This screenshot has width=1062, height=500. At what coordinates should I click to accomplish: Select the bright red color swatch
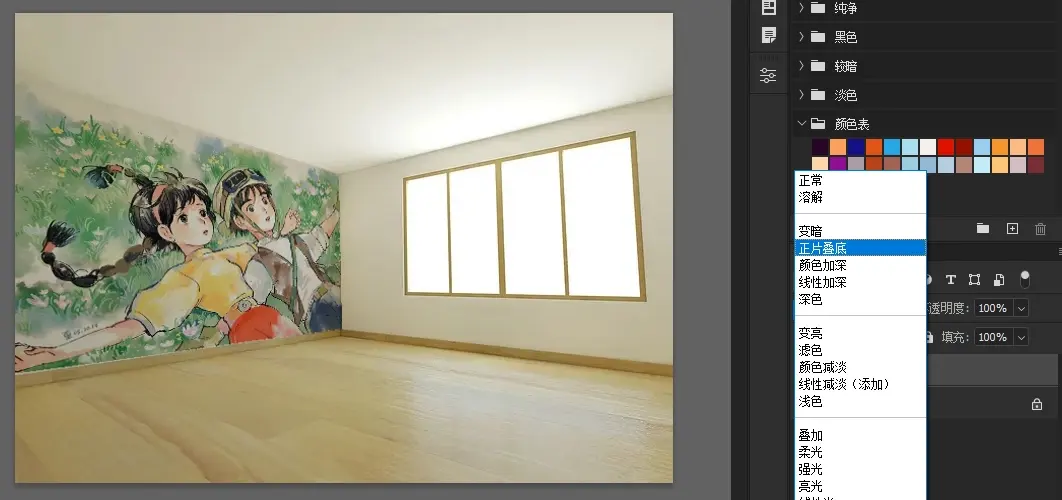tap(946, 147)
